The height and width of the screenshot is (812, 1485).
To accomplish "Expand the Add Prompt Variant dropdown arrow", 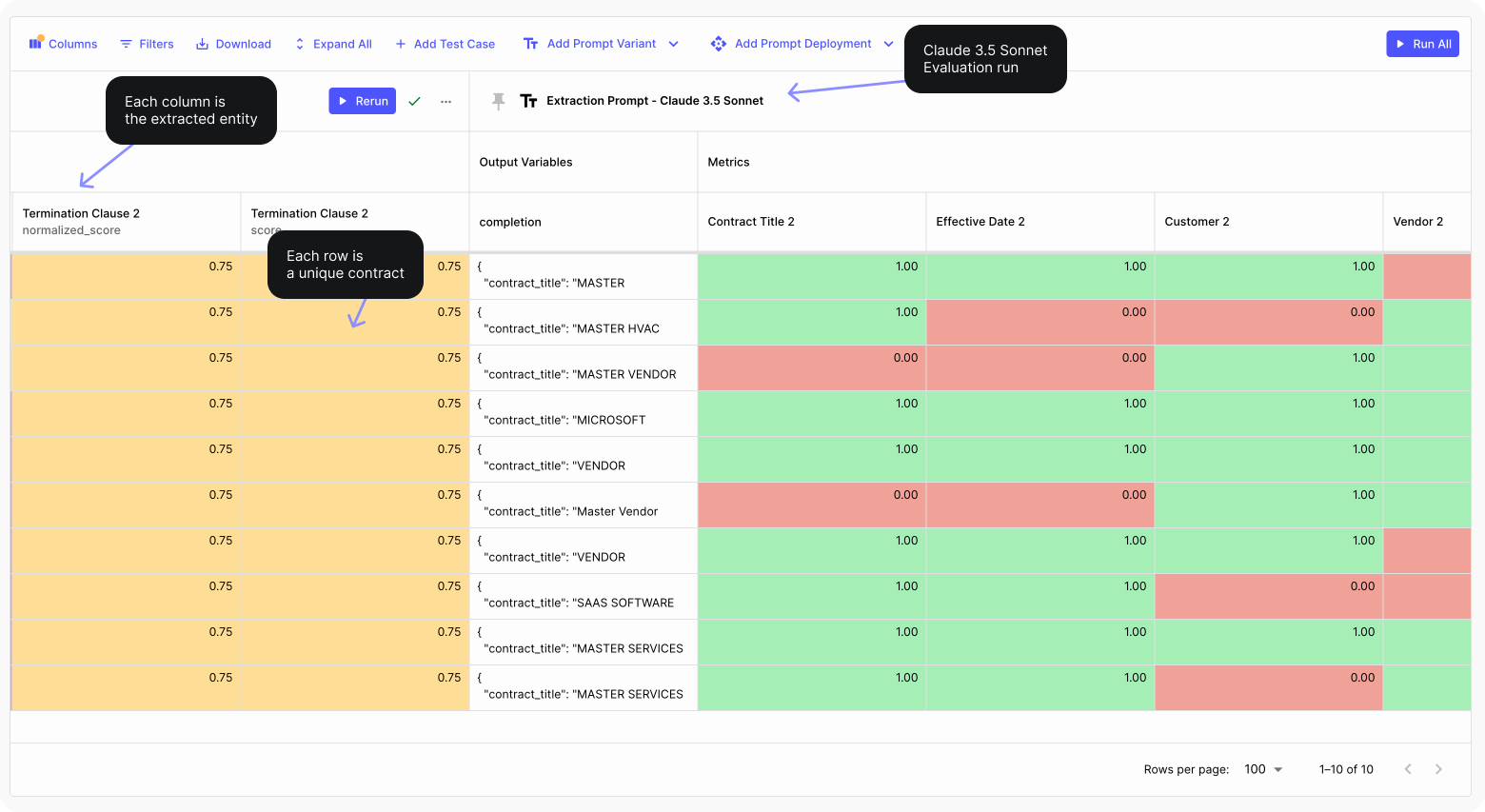I will pos(673,44).
